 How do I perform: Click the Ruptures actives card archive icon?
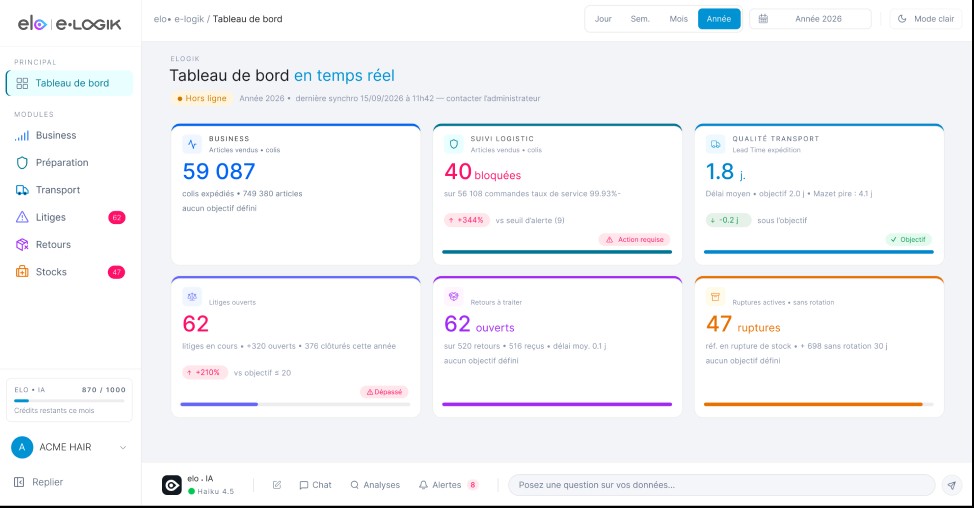pyautogui.click(x=715, y=297)
